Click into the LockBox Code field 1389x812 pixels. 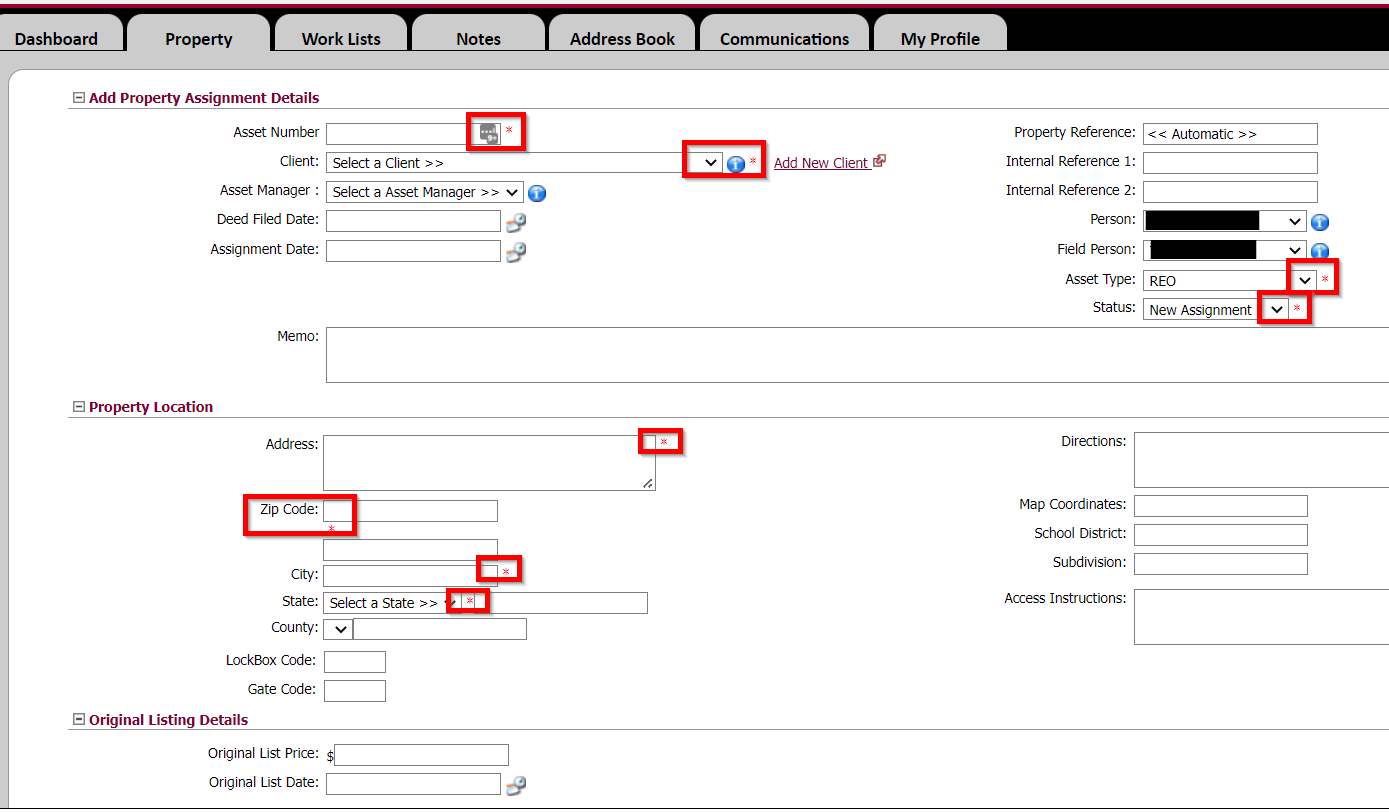point(355,661)
